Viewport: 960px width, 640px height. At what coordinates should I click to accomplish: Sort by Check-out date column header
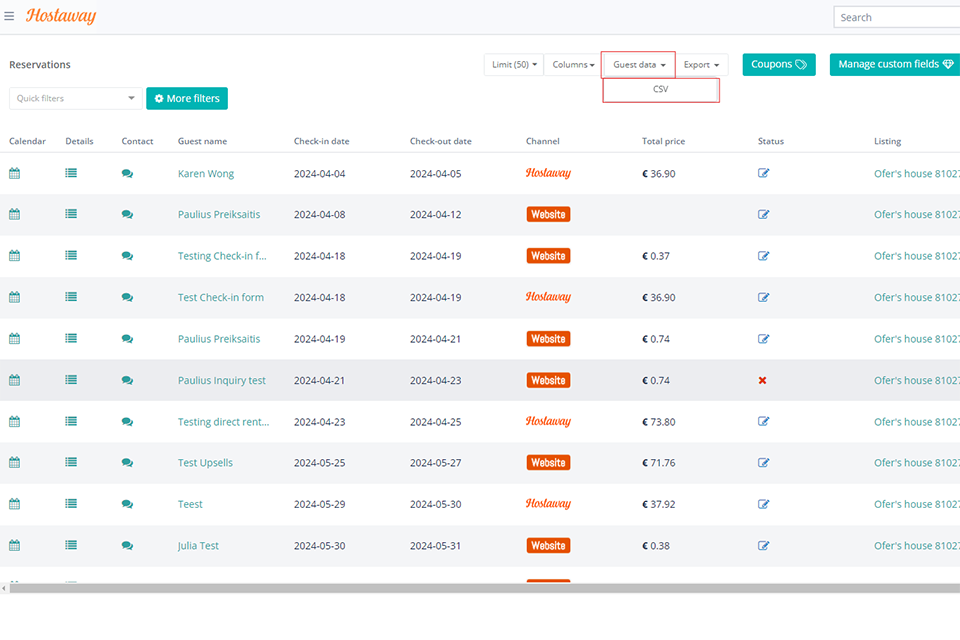[x=440, y=141]
